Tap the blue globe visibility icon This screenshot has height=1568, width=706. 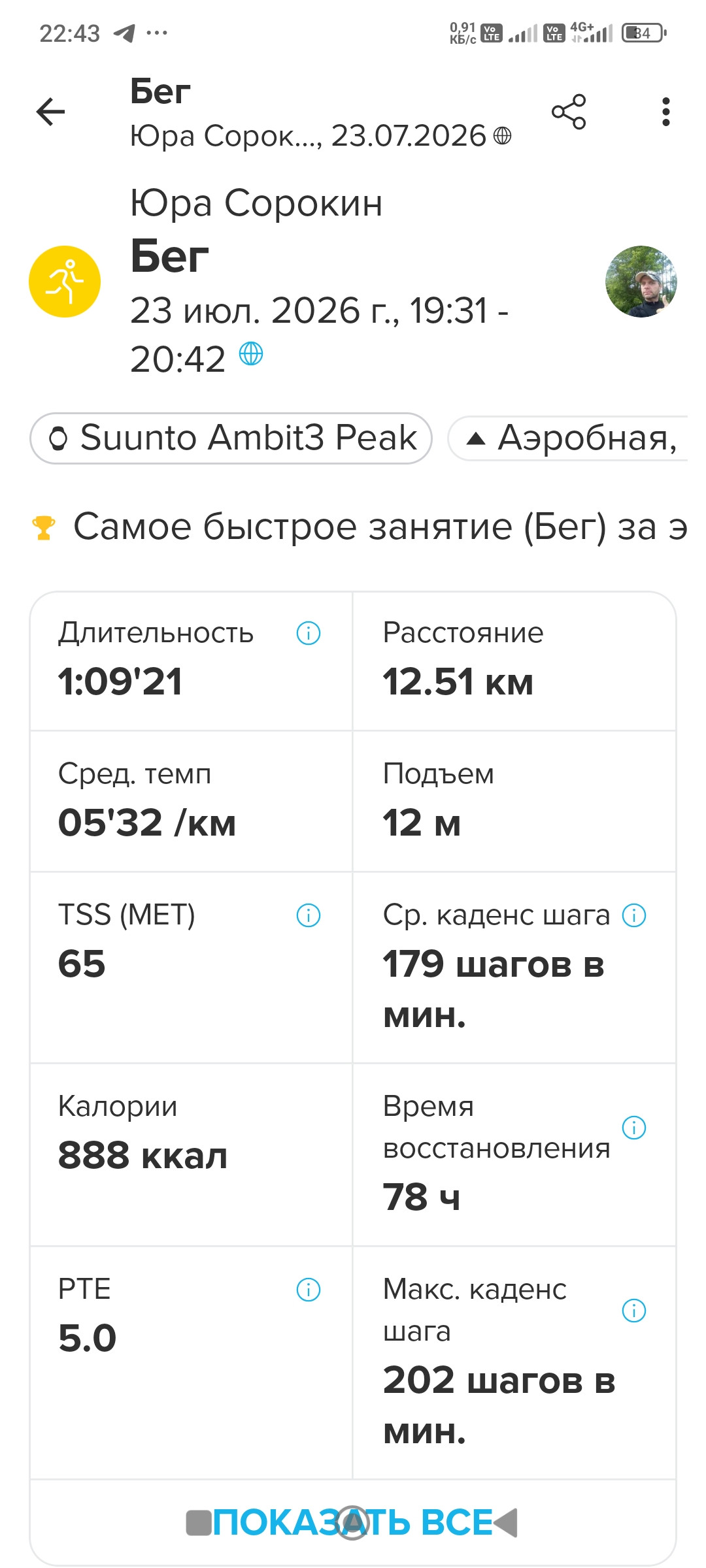click(251, 353)
